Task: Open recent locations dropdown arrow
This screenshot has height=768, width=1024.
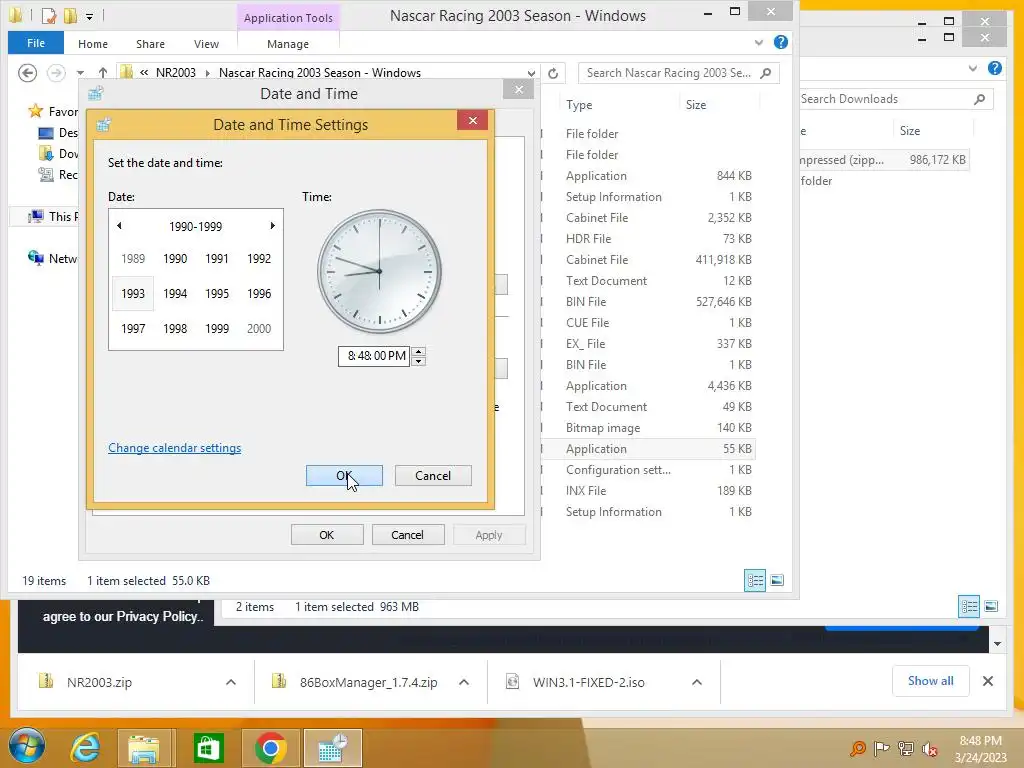Action: coord(80,73)
